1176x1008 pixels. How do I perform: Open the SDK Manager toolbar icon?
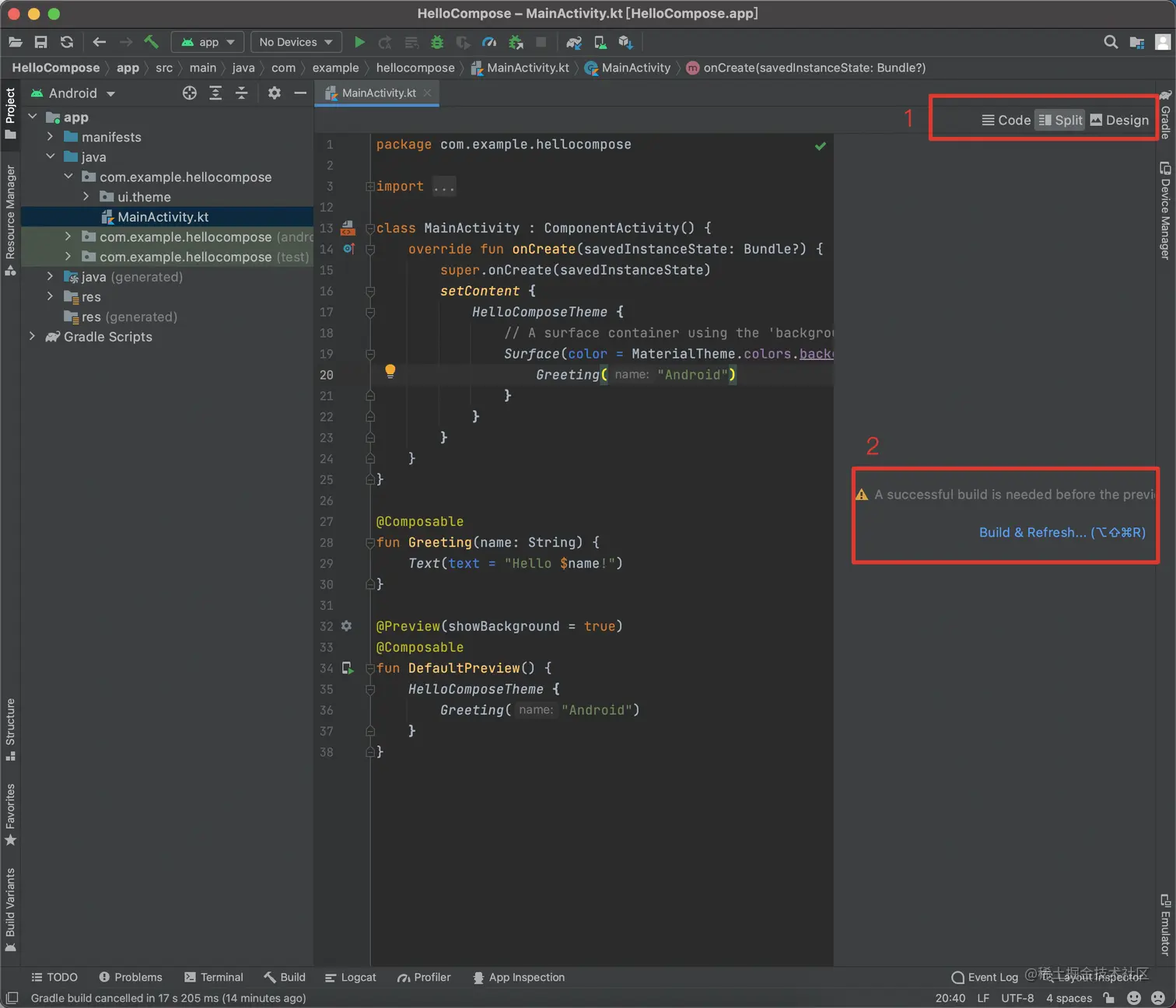[x=625, y=42]
